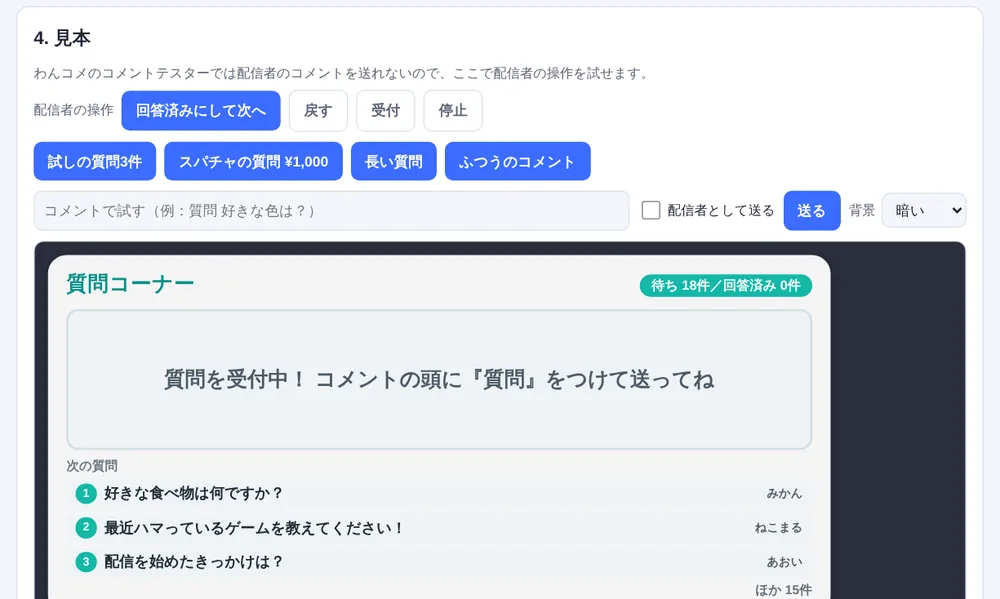Click the 4. 見本 heading
This screenshot has width=1000, height=599.
pos(62,38)
